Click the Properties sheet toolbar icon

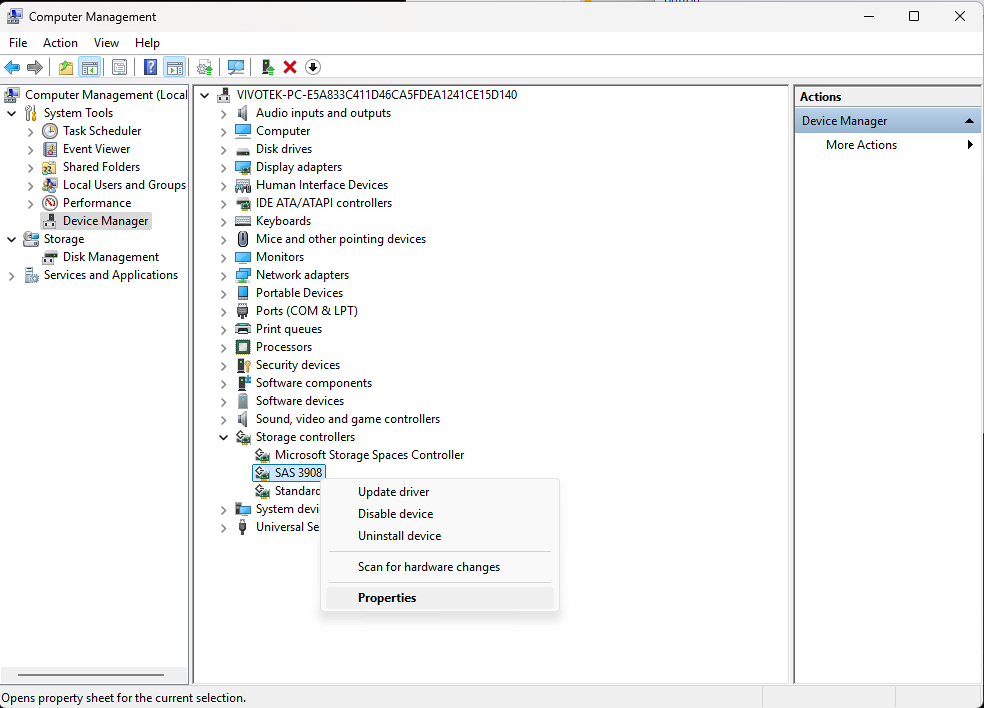coord(119,67)
